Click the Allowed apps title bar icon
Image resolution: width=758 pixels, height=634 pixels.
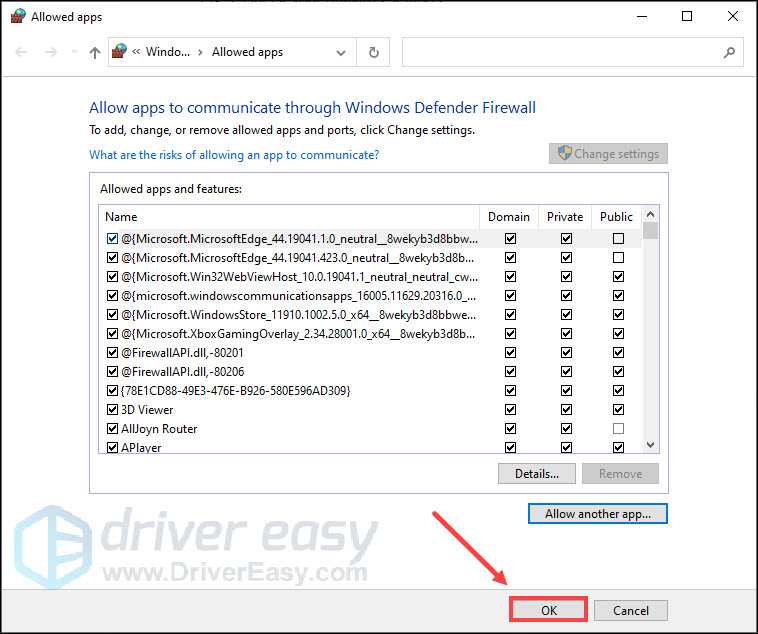coord(18,16)
